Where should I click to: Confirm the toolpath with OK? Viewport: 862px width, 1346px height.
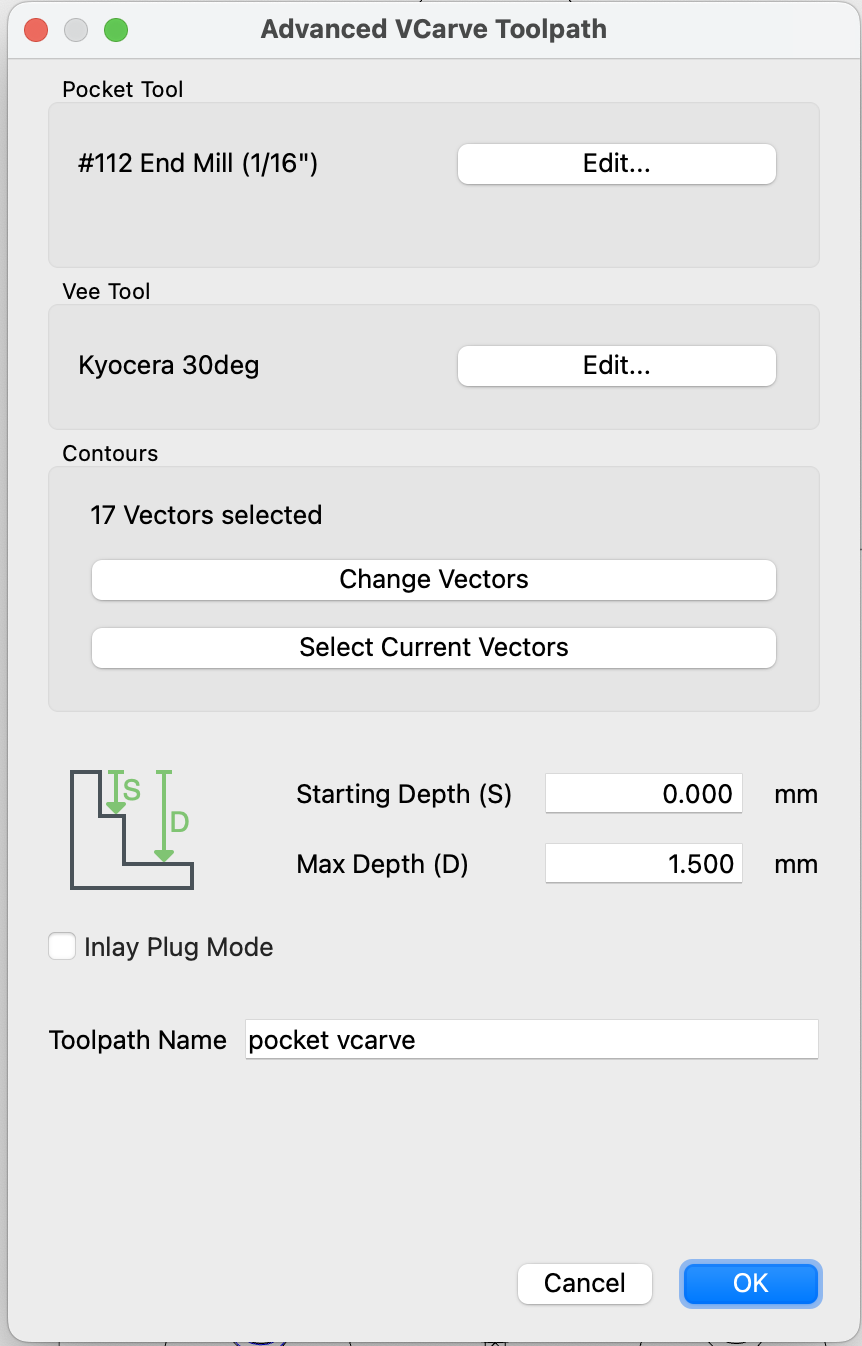[x=750, y=1283]
